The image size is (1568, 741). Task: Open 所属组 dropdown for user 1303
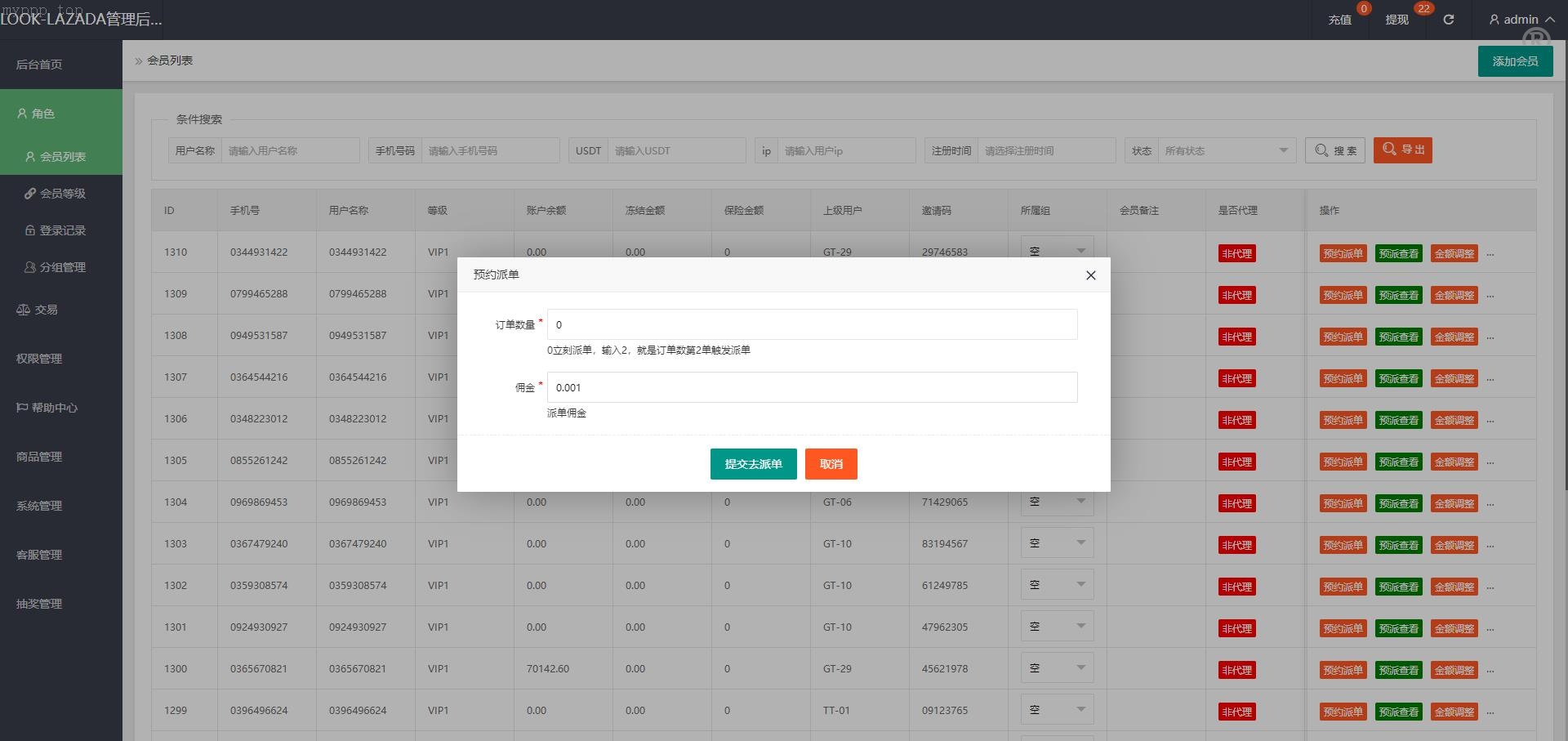[x=1057, y=543]
